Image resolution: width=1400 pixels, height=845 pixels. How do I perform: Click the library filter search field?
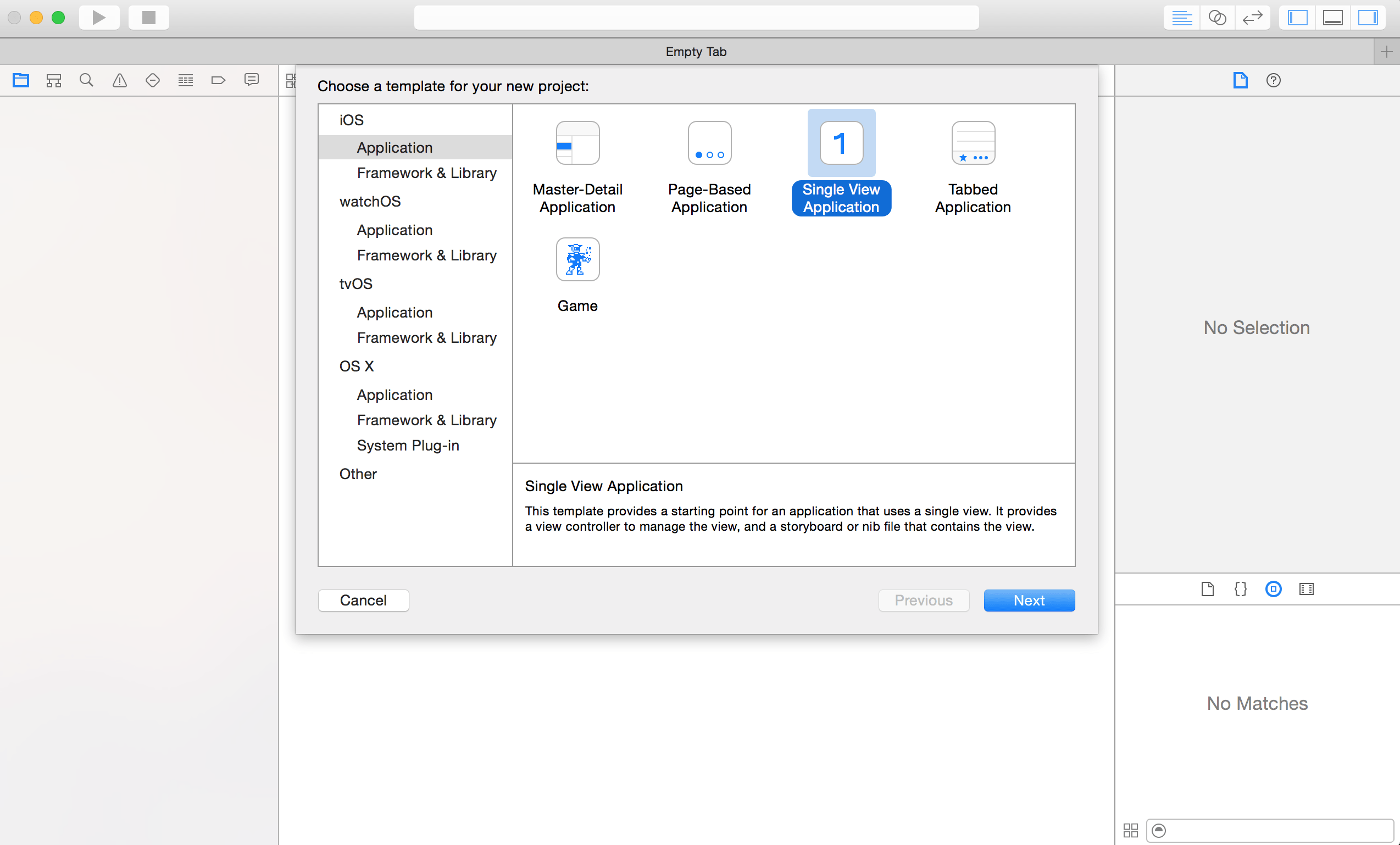pos(1270,831)
